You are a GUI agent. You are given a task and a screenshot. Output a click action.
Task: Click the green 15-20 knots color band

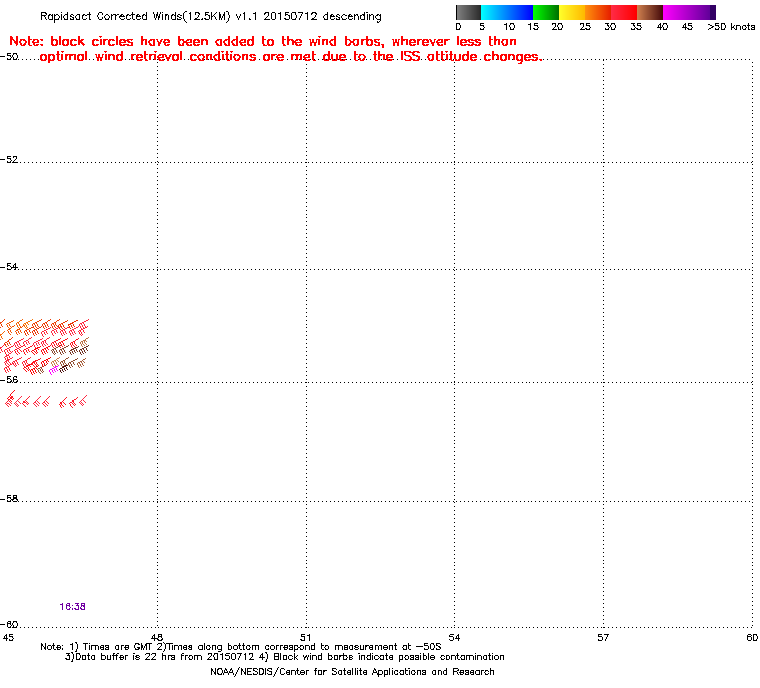pos(546,12)
